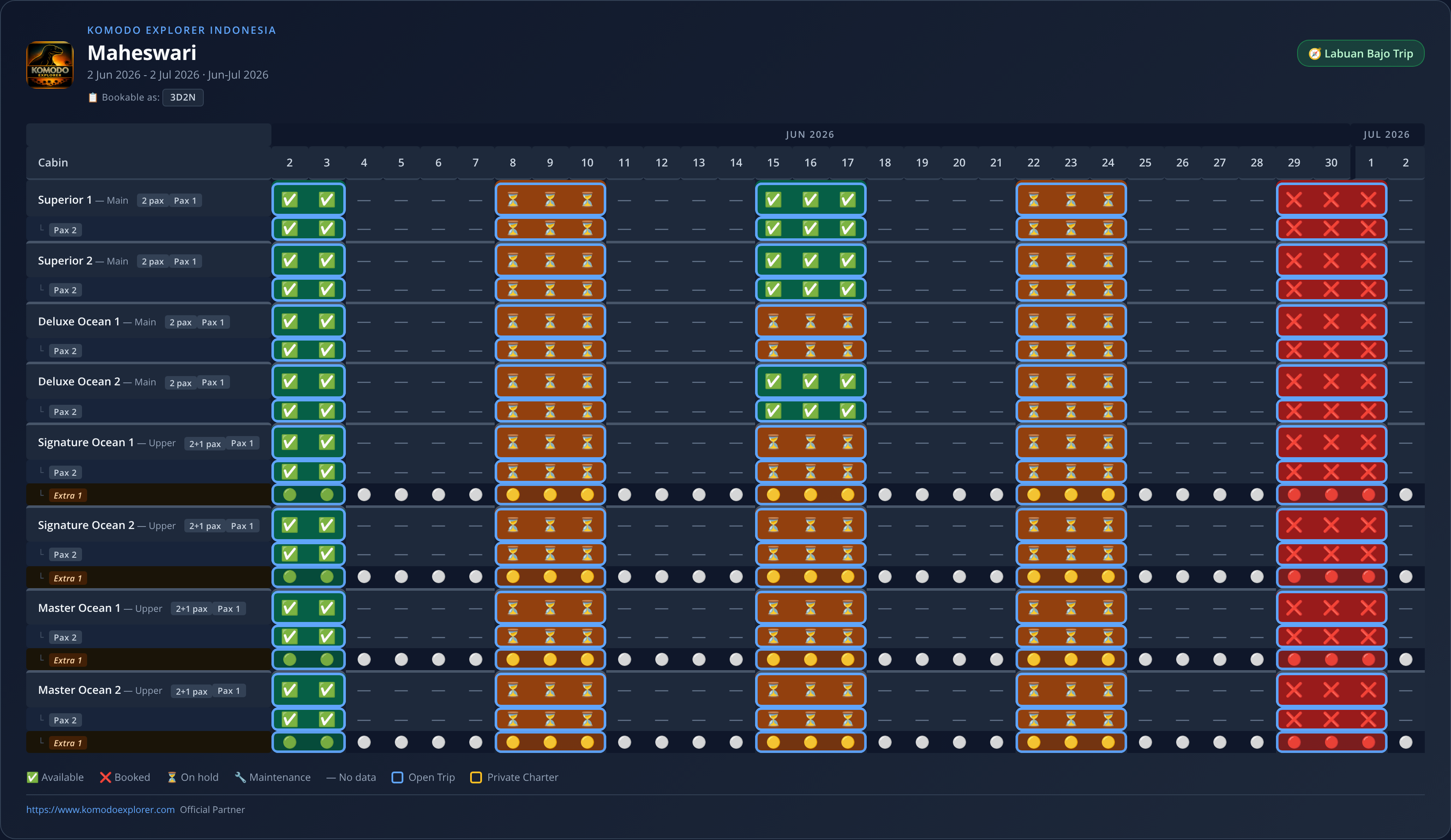Select the June 22 date column header
Image resolution: width=1451 pixels, height=840 pixels.
point(1034,163)
